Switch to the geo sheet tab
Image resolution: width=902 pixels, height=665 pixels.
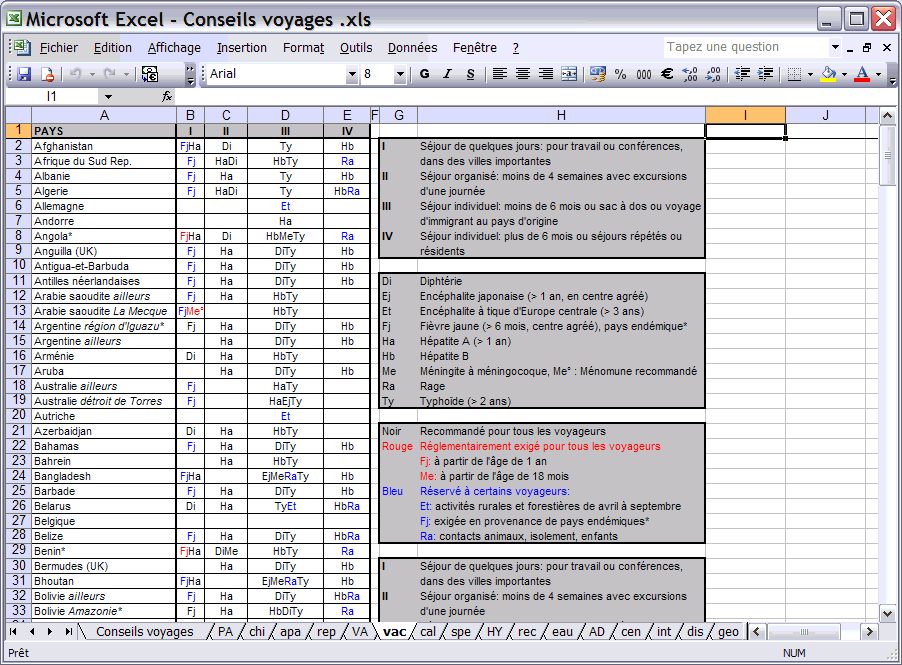(728, 632)
